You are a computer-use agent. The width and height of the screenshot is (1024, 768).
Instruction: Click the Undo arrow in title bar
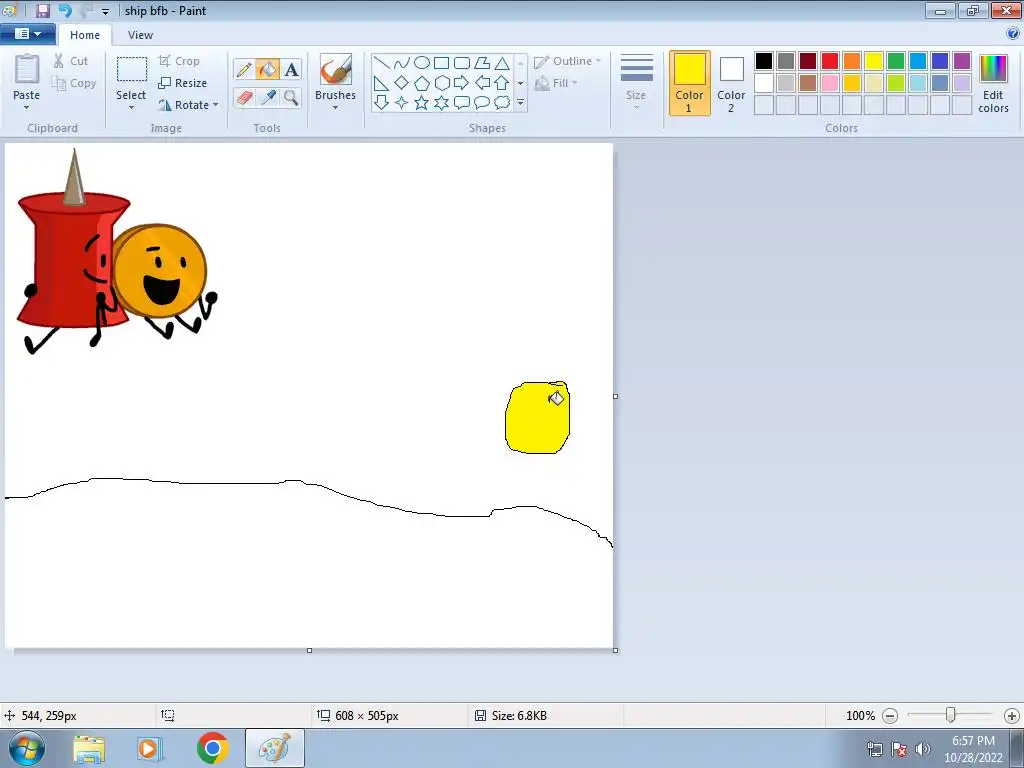pos(65,10)
